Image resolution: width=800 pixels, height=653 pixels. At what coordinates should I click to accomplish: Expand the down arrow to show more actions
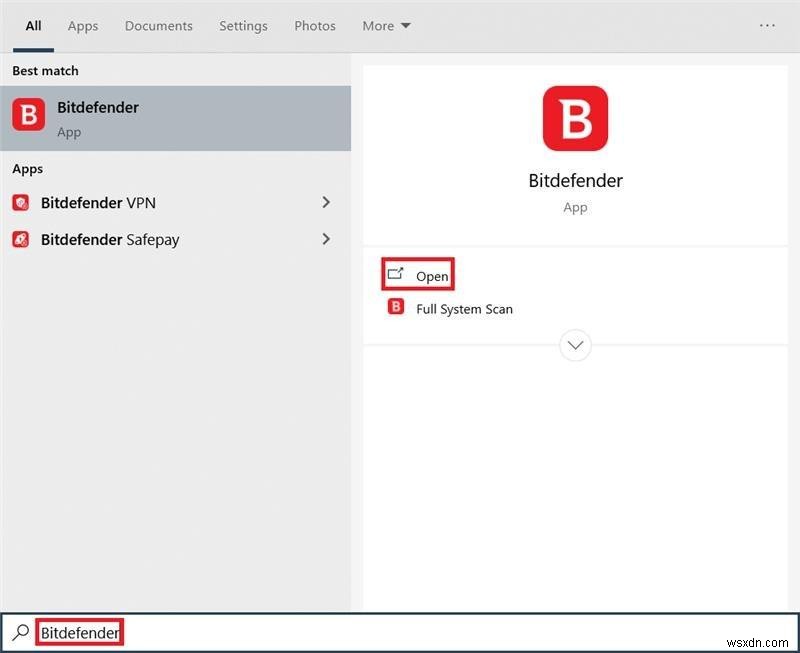point(575,345)
